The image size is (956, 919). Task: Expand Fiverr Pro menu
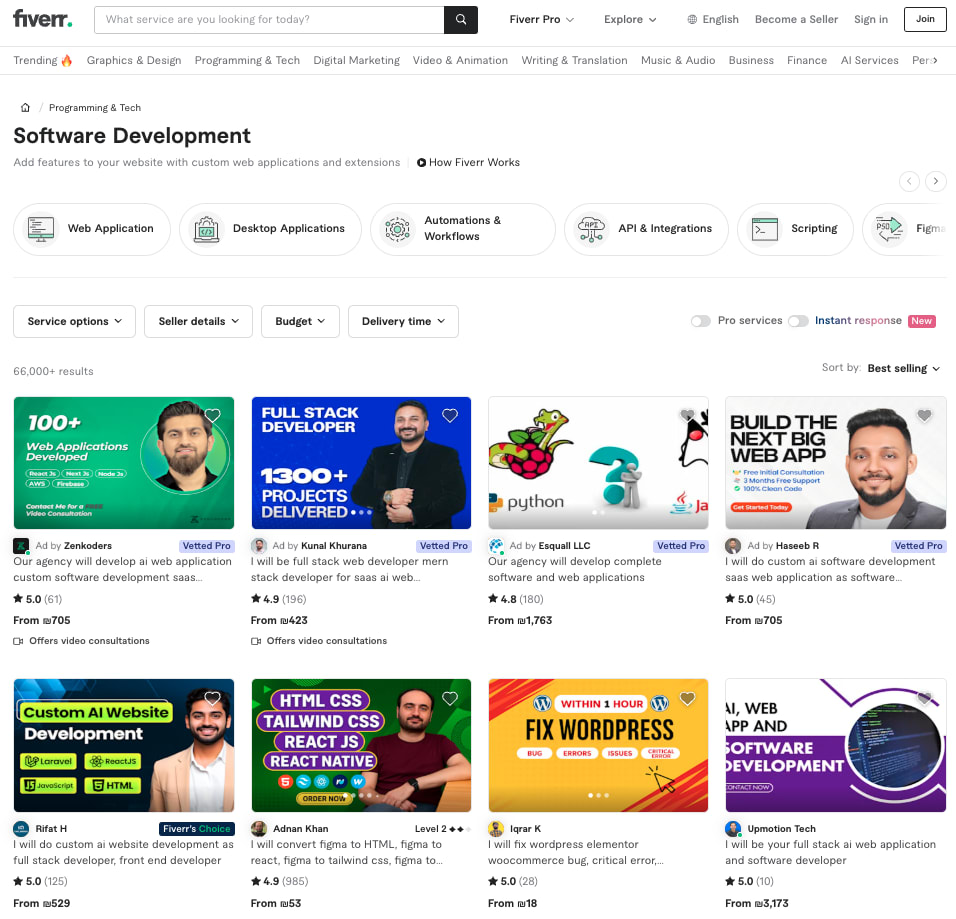pos(541,20)
